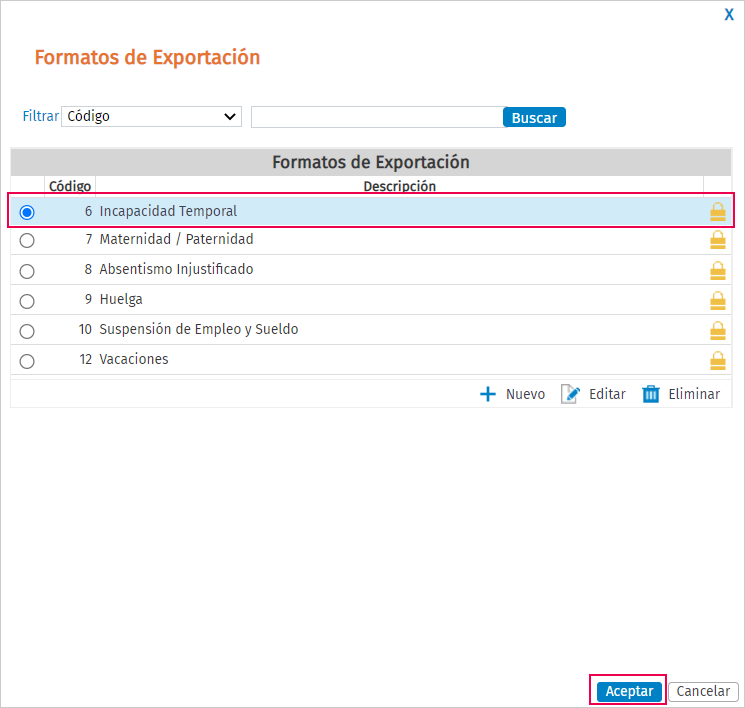Click the Nuevo label

525,394
